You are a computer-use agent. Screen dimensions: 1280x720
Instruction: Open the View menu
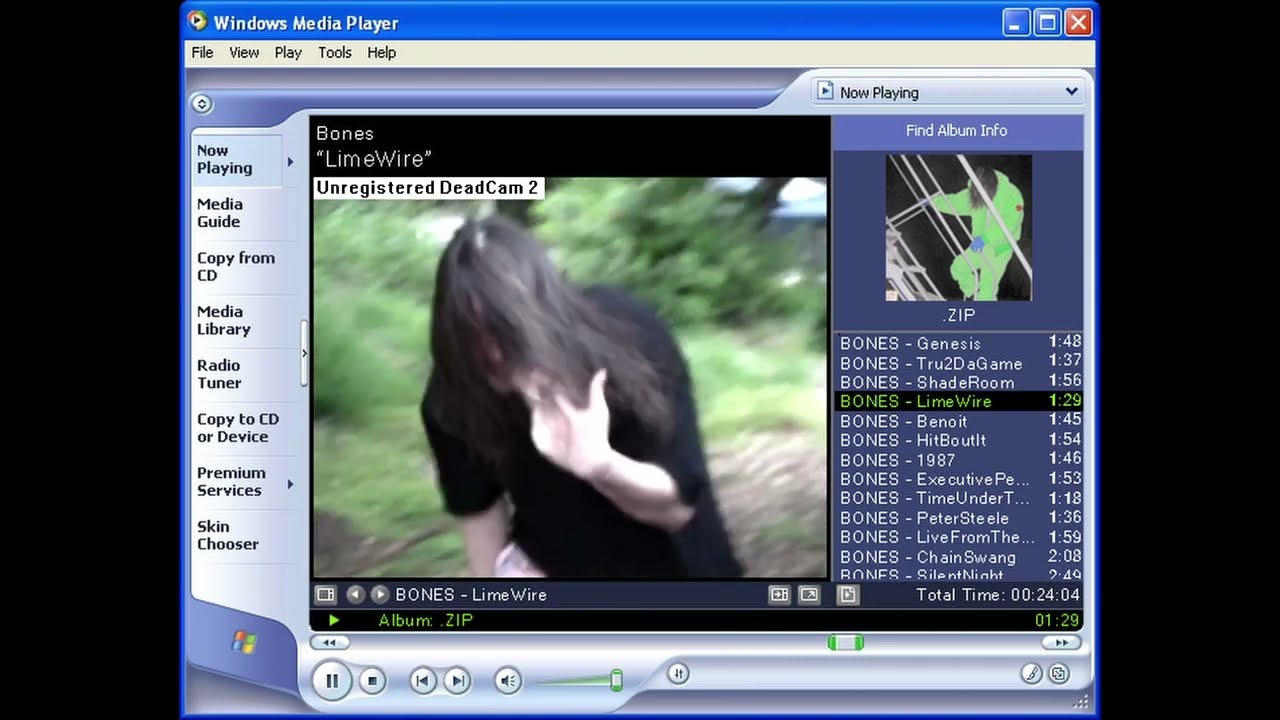point(244,52)
